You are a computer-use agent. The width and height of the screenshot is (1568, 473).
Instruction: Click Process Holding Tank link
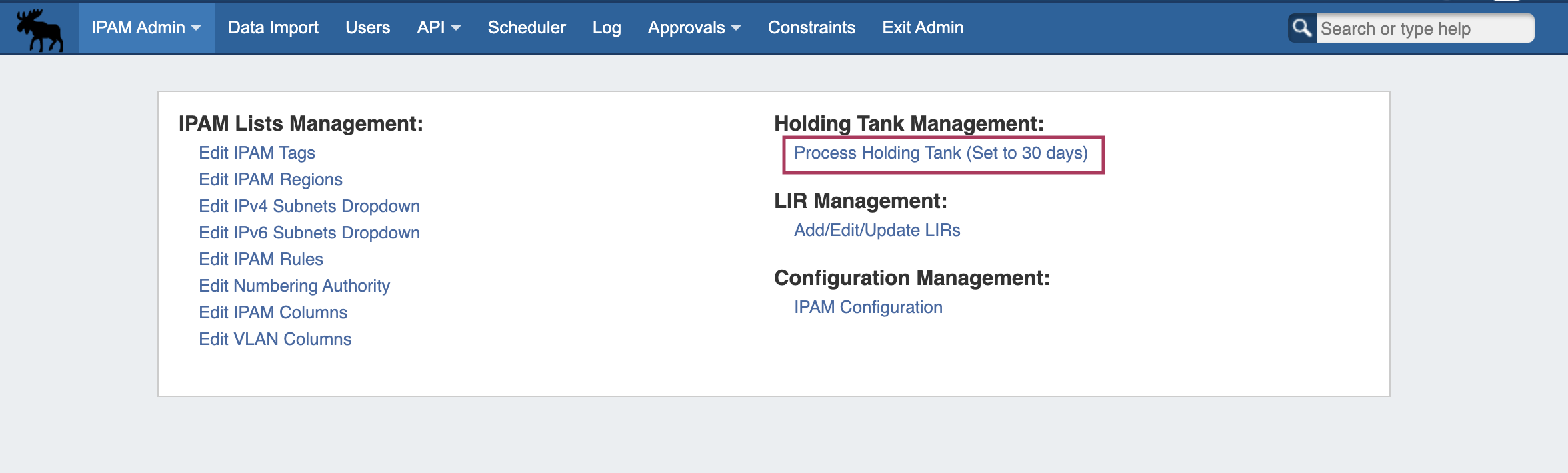click(940, 153)
